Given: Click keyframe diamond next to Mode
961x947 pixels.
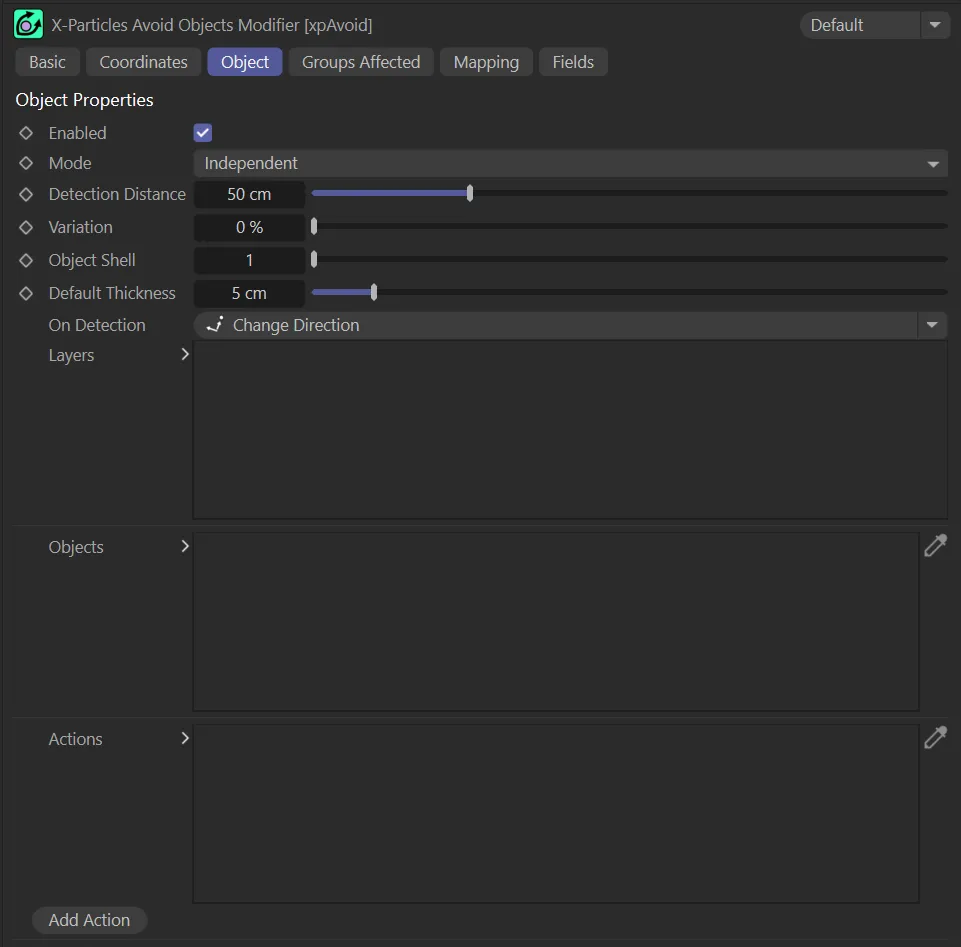Looking at the screenshot, I should coord(26,163).
